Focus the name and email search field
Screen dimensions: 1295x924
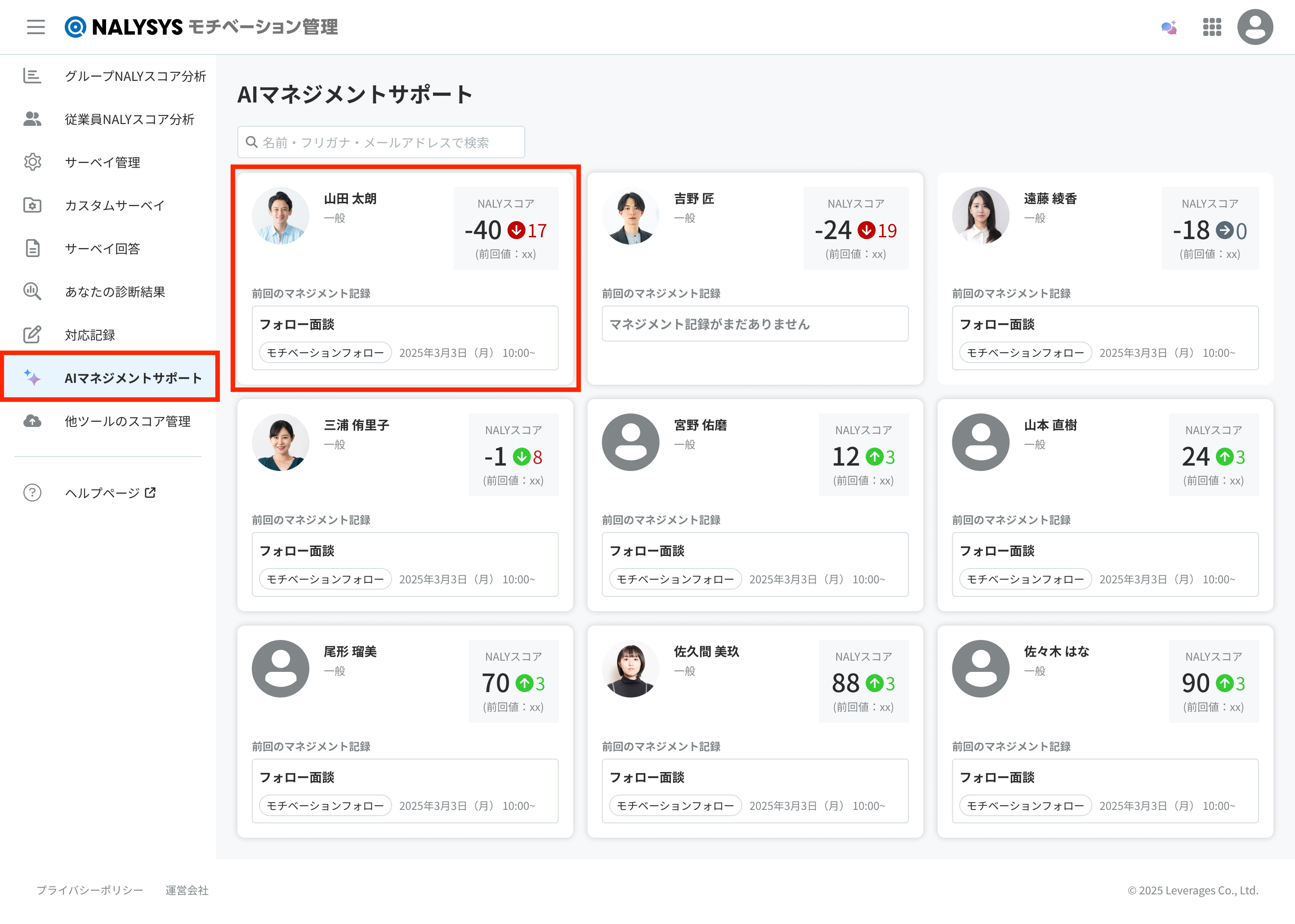click(381, 142)
